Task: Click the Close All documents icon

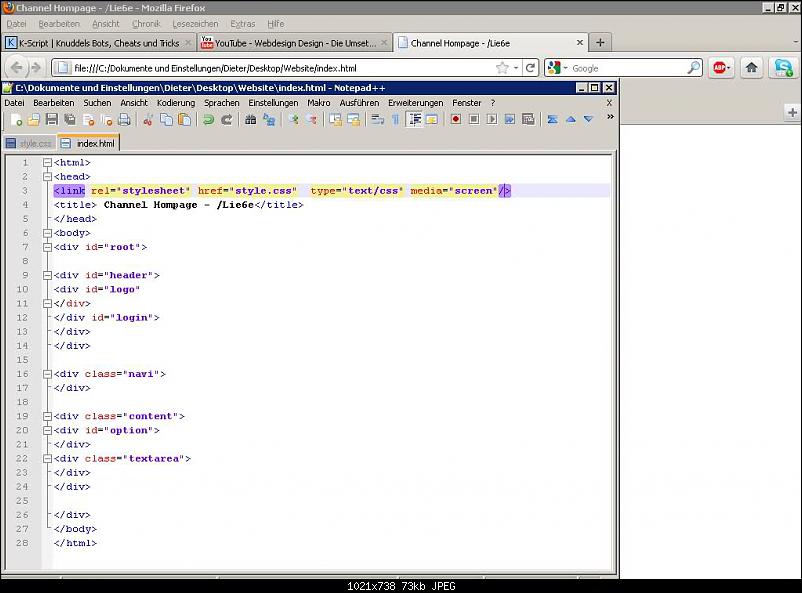Action: click(106, 120)
